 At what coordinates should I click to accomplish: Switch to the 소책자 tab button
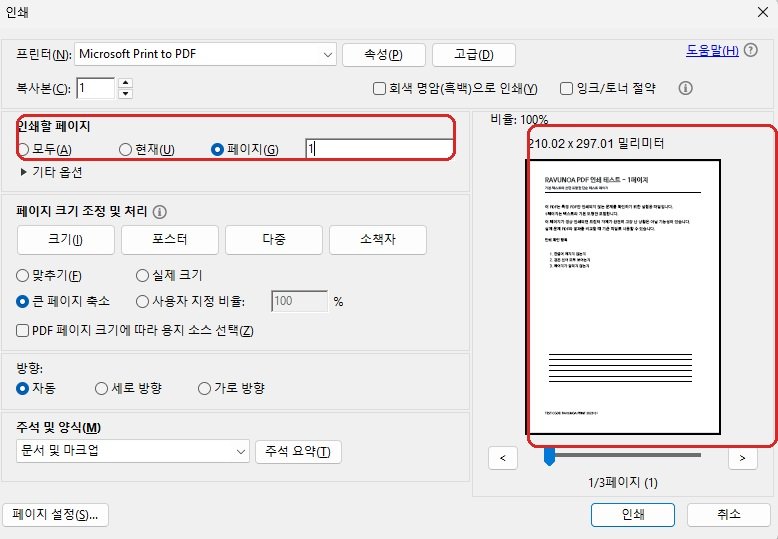pyautogui.click(x=378, y=240)
